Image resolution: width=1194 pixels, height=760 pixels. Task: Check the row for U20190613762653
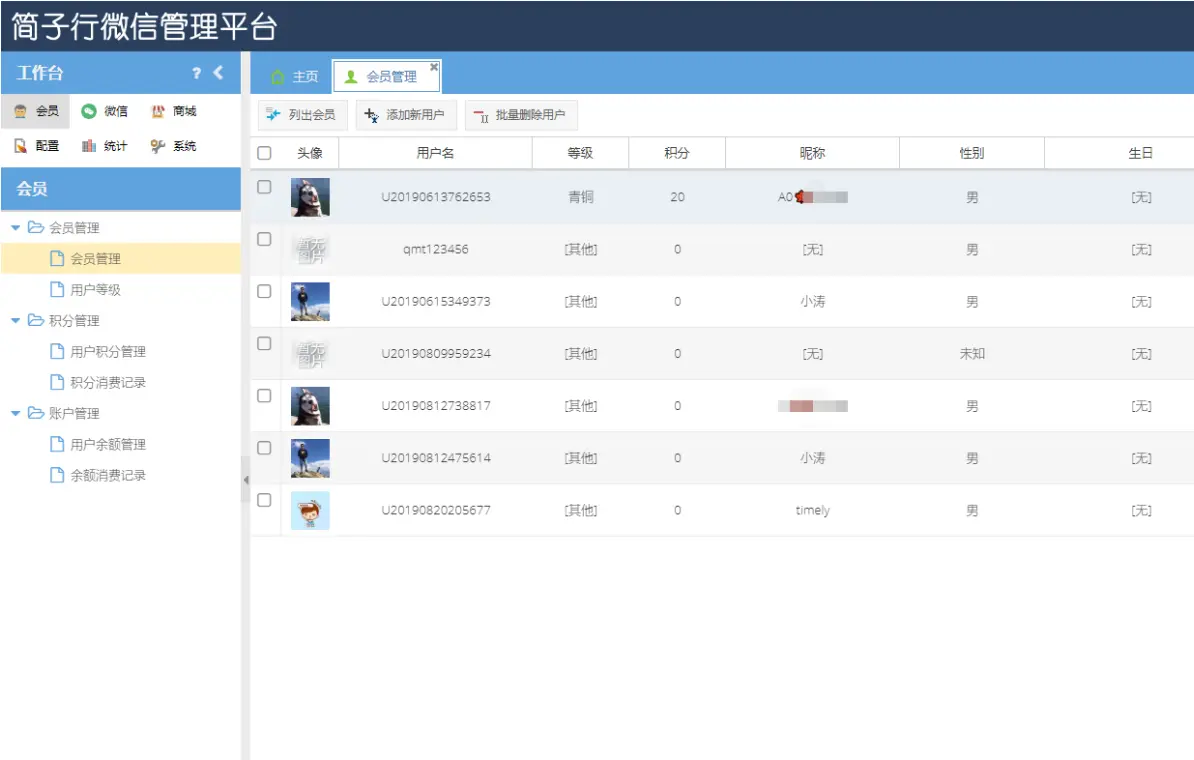tap(264, 187)
